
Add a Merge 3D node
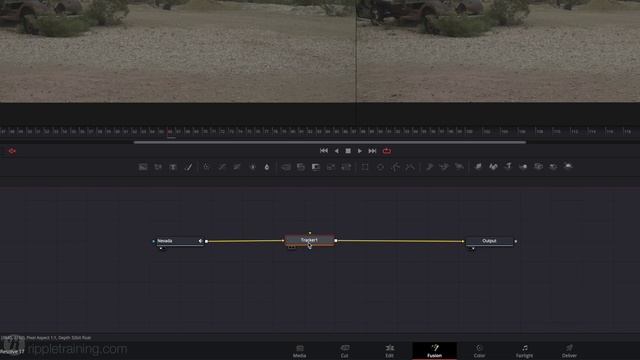point(523,167)
